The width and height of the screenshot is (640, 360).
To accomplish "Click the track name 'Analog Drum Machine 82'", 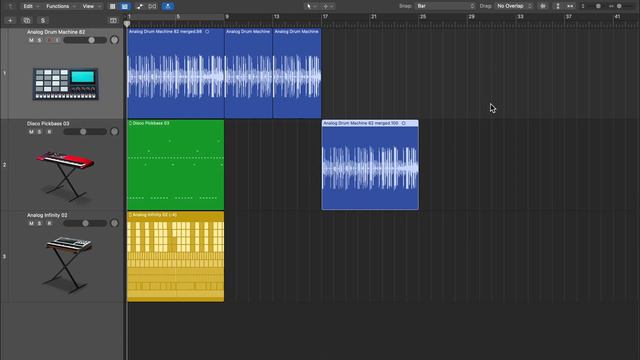I will coord(56,32).
